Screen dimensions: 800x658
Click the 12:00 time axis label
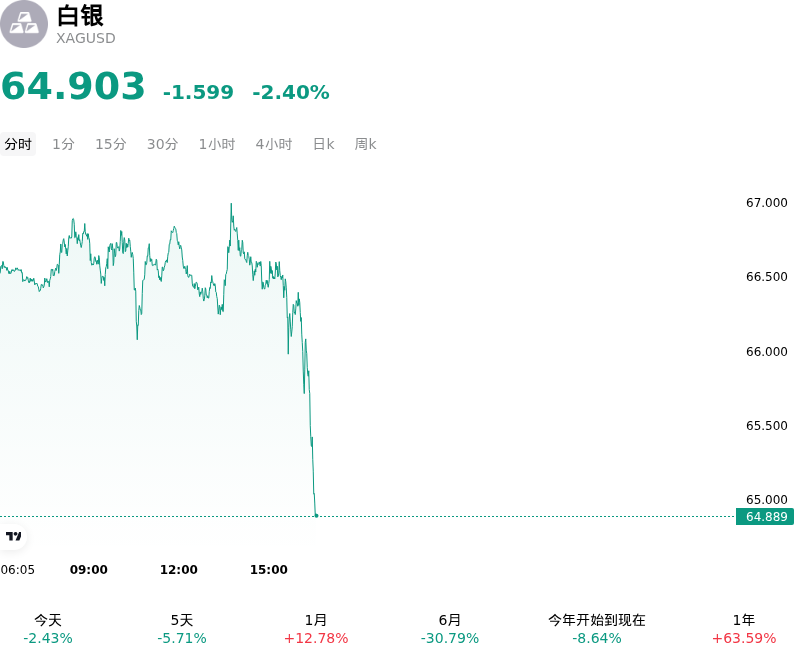(x=179, y=569)
